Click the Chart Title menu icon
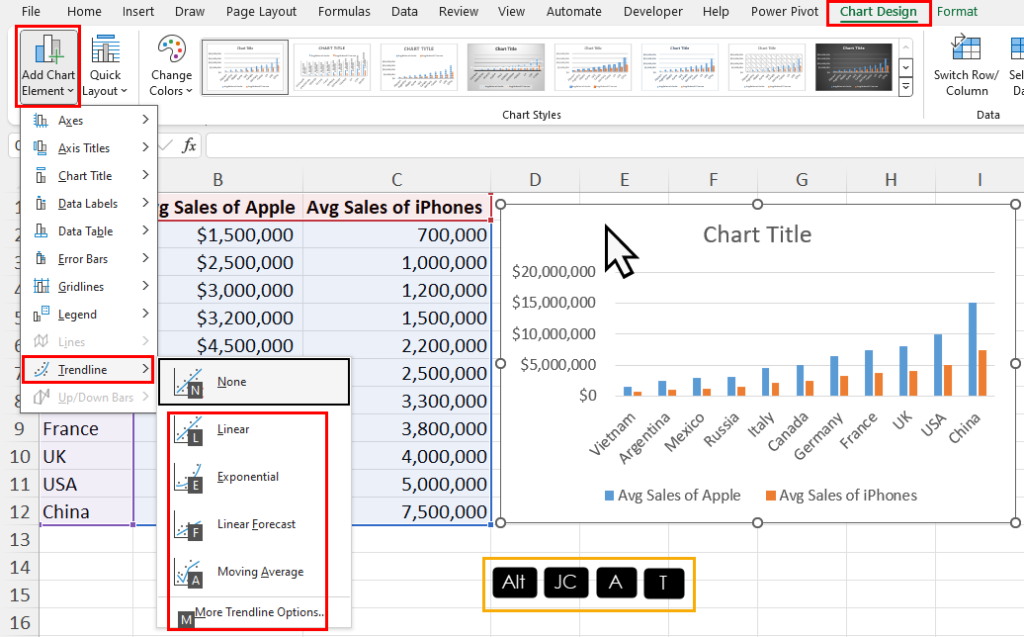Screen dimensions: 1024x637 point(40,176)
